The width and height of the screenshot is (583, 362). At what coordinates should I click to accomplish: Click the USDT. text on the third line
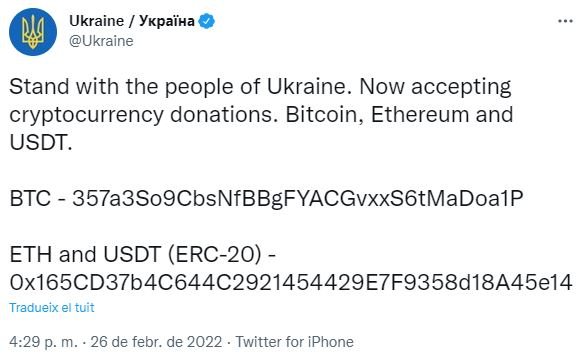pos(41,142)
